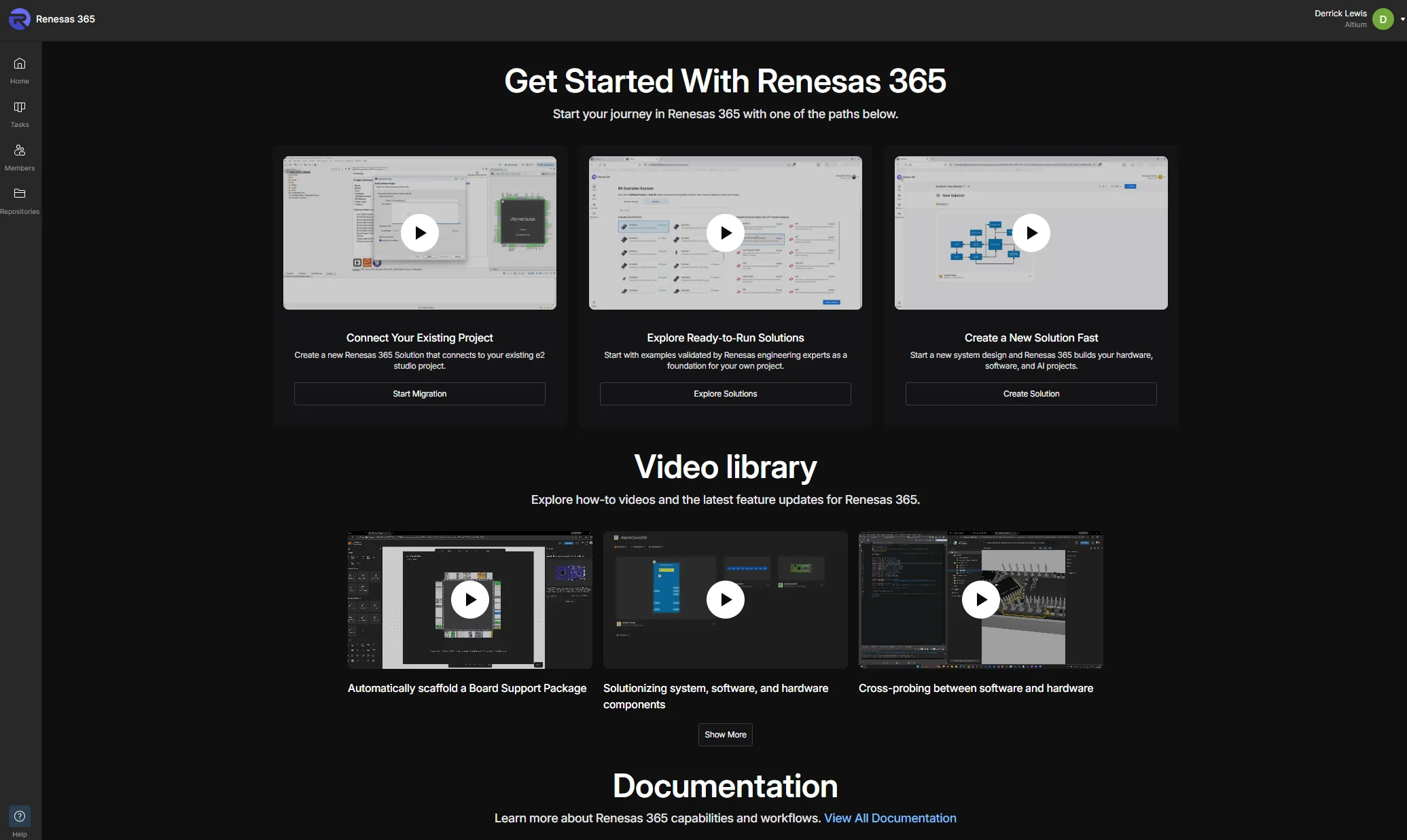The height and width of the screenshot is (840, 1407).
Task: Click the Create a New Solution Fast heading
Action: [1031, 337]
